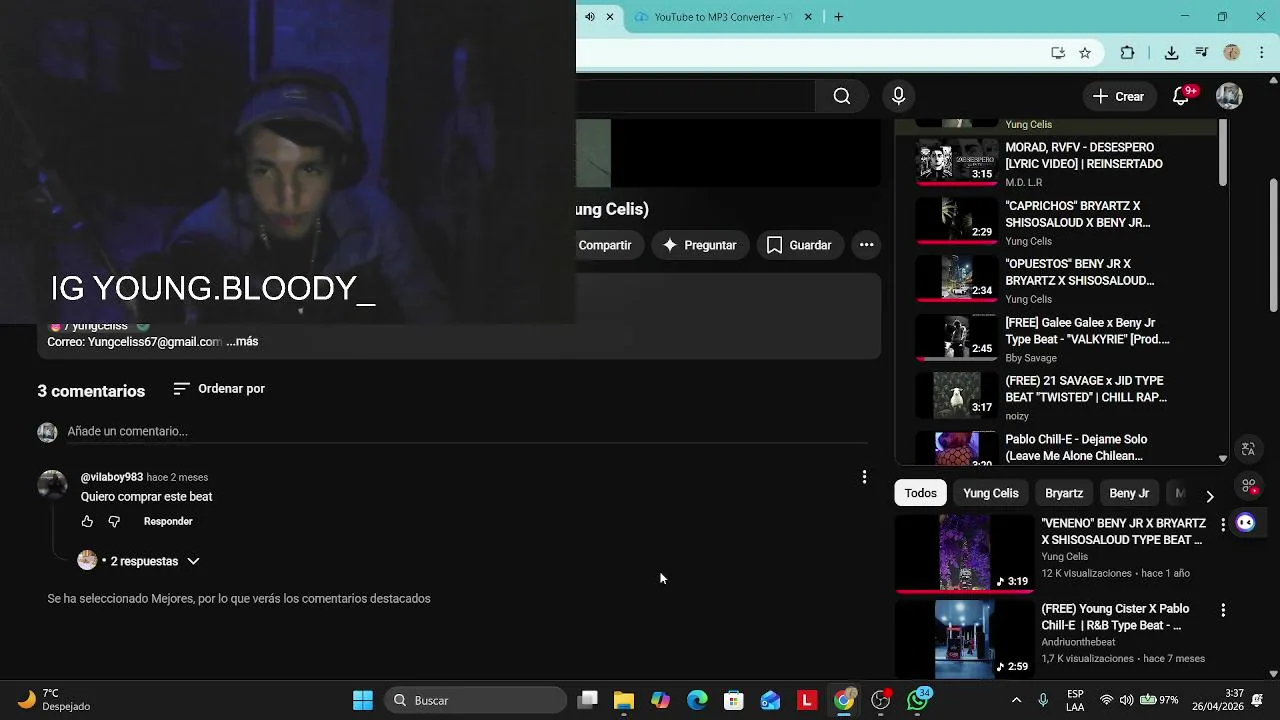Open the menu for the VENENO video

click(1223, 524)
